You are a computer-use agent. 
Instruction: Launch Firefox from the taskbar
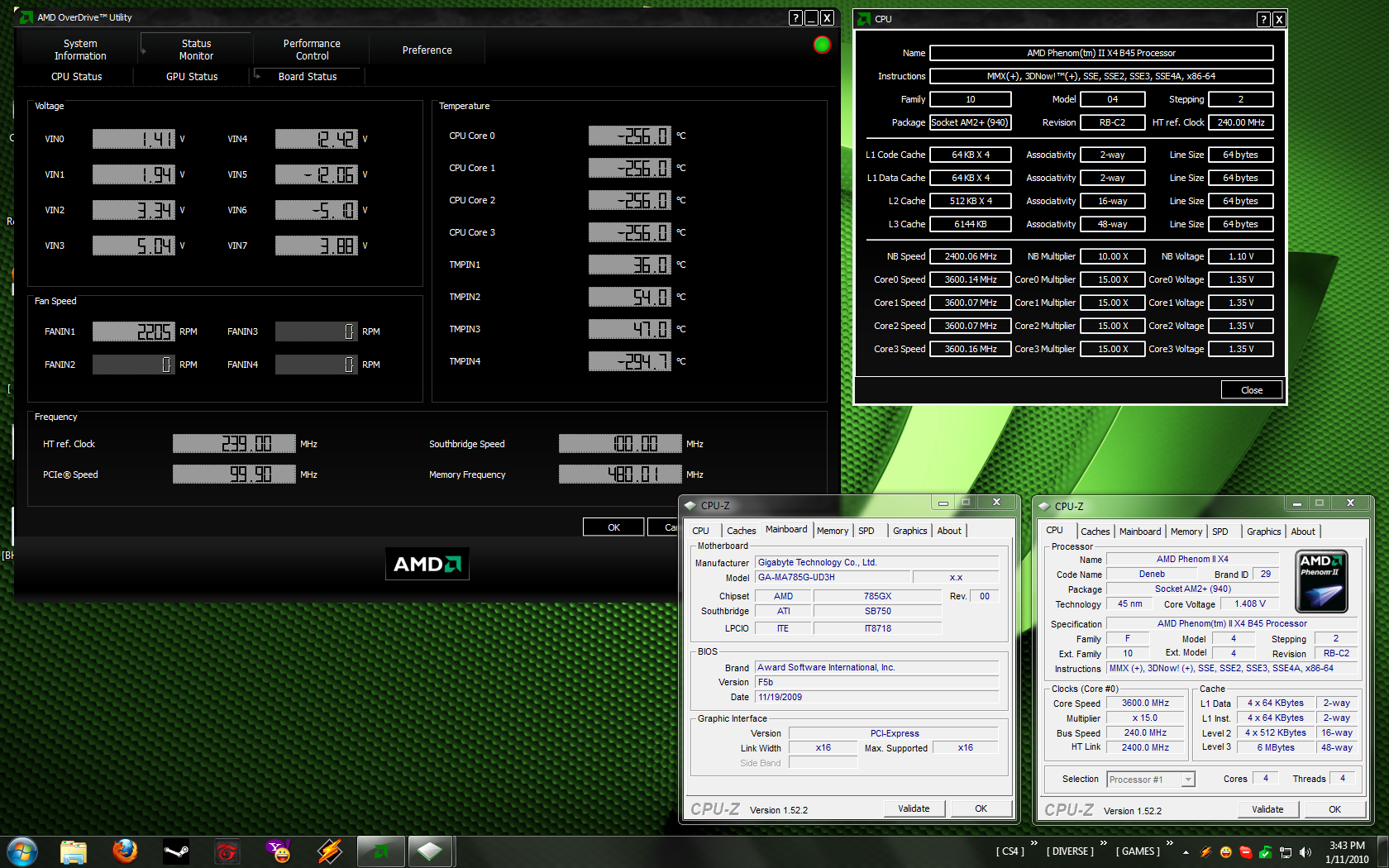(125, 851)
